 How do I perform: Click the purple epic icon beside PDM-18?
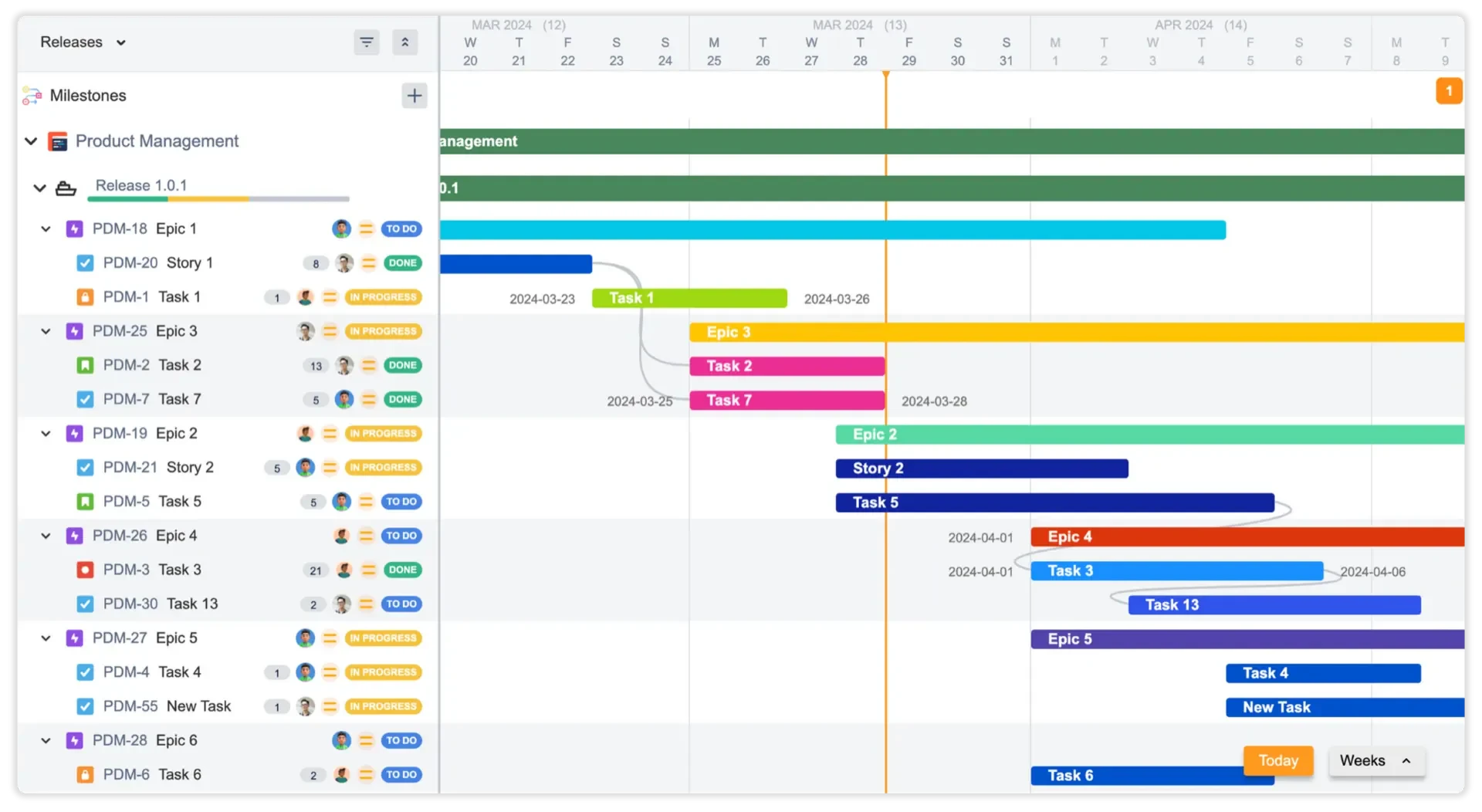(x=74, y=228)
